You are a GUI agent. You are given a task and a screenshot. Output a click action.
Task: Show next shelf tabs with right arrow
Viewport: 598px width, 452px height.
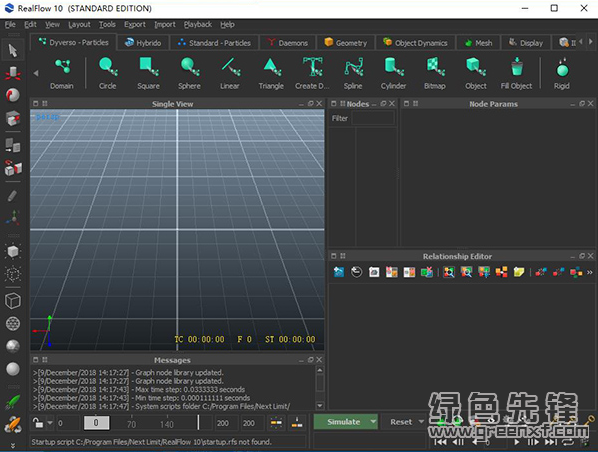(591, 42)
